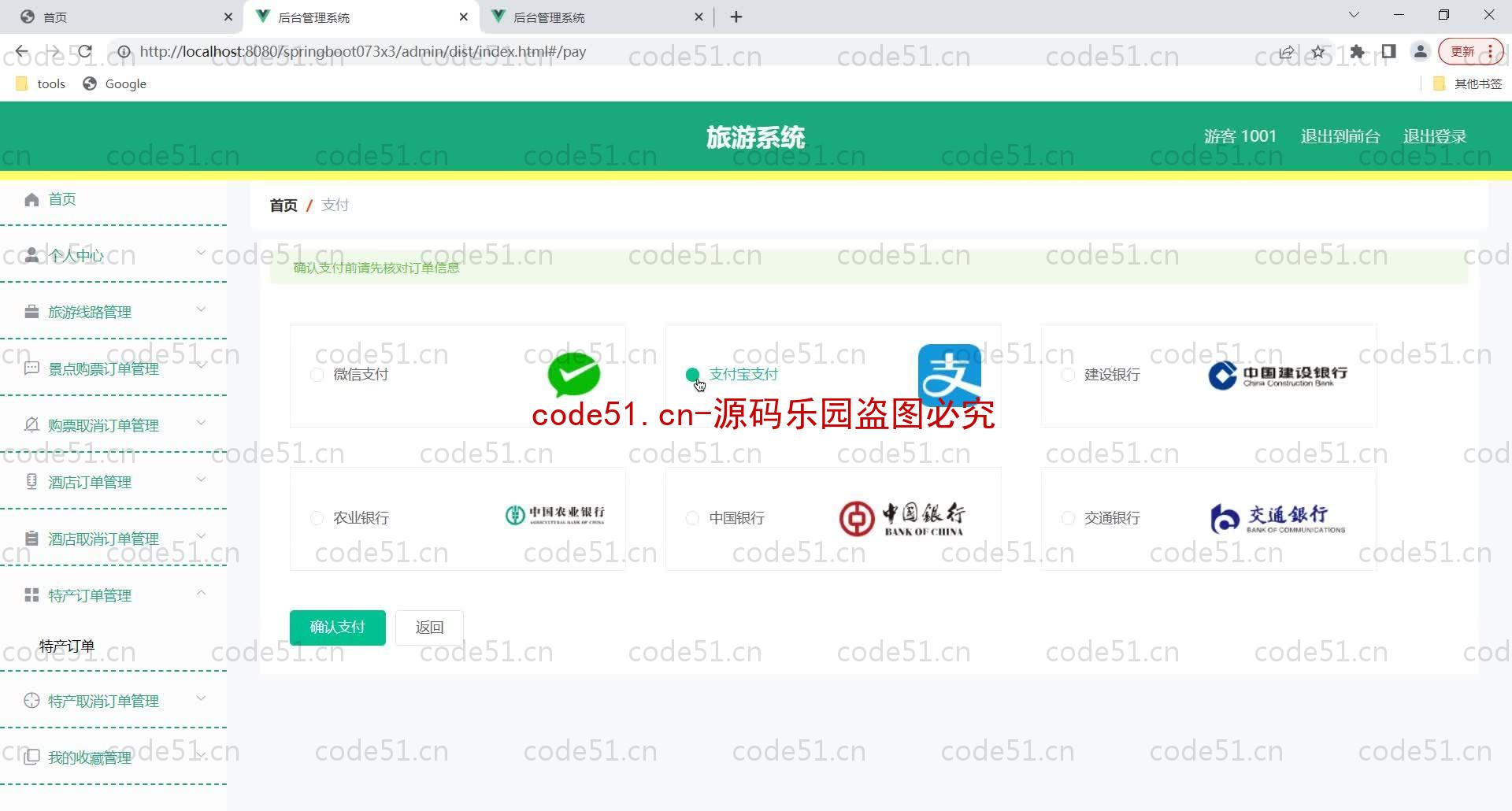Click the home icon beside 首页 in sidebar
1512x811 pixels.
click(x=31, y=199)
